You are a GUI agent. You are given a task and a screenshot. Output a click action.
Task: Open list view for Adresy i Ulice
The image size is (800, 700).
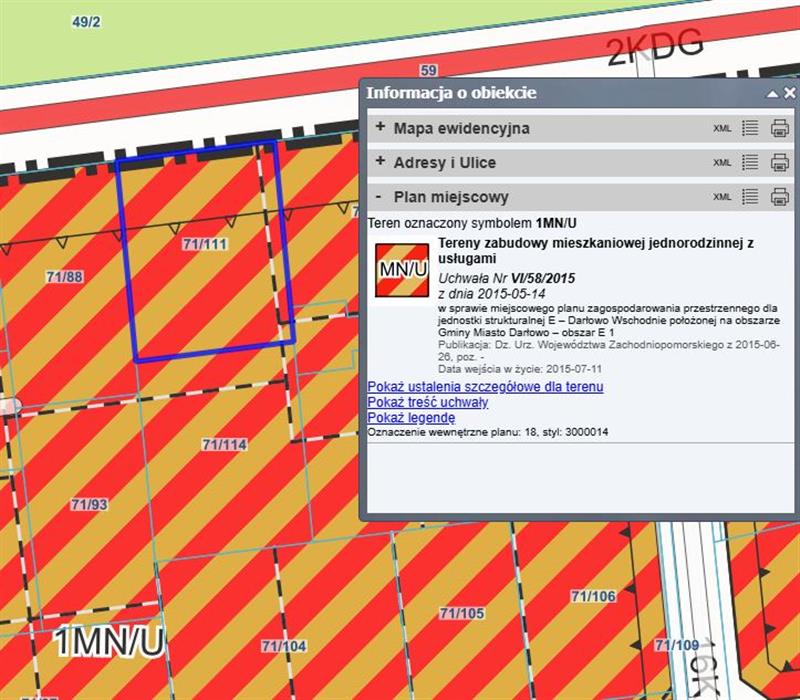(x=751, y=163)
